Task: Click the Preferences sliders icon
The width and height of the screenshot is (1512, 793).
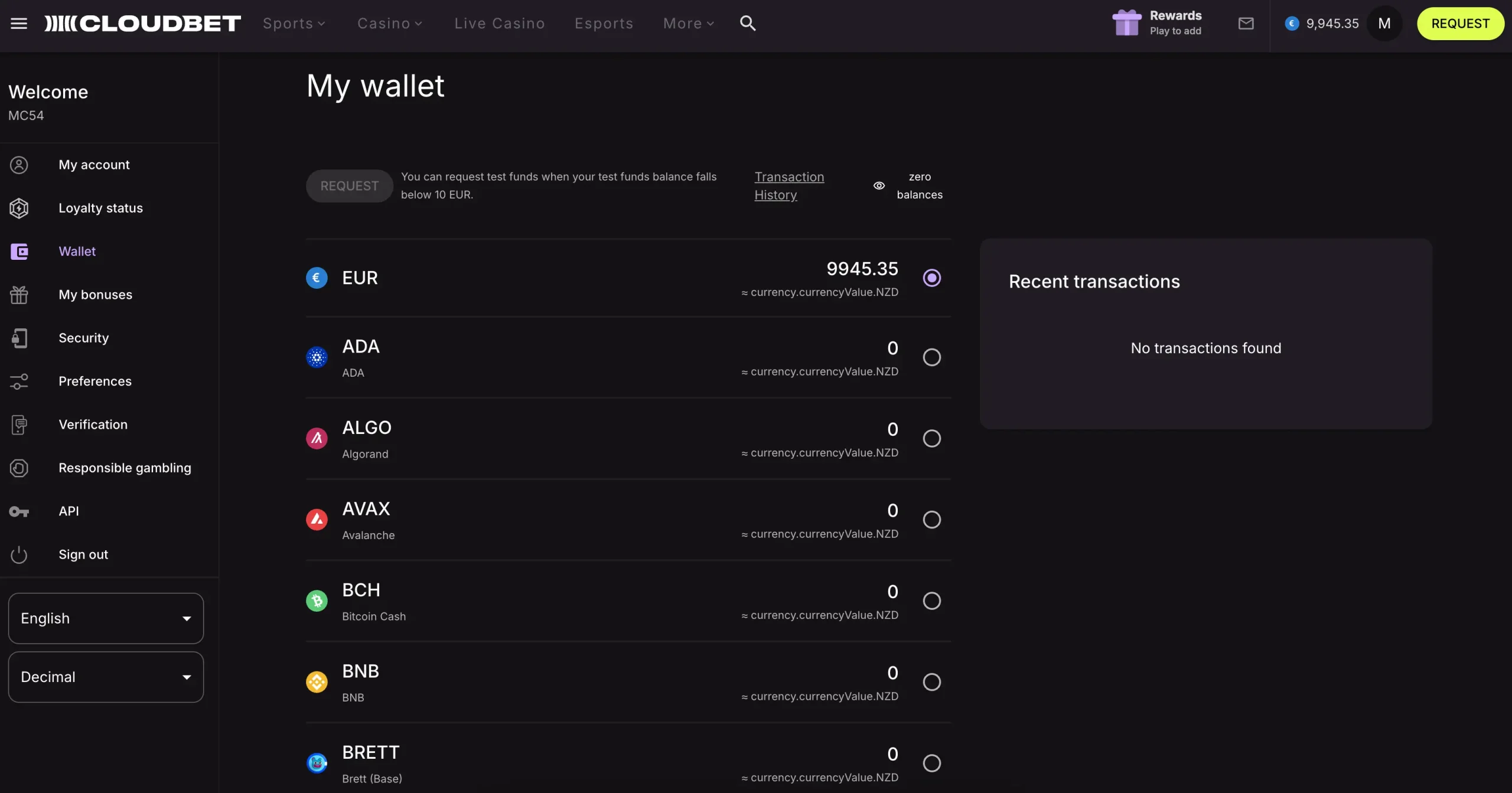Action: point(19,381)
